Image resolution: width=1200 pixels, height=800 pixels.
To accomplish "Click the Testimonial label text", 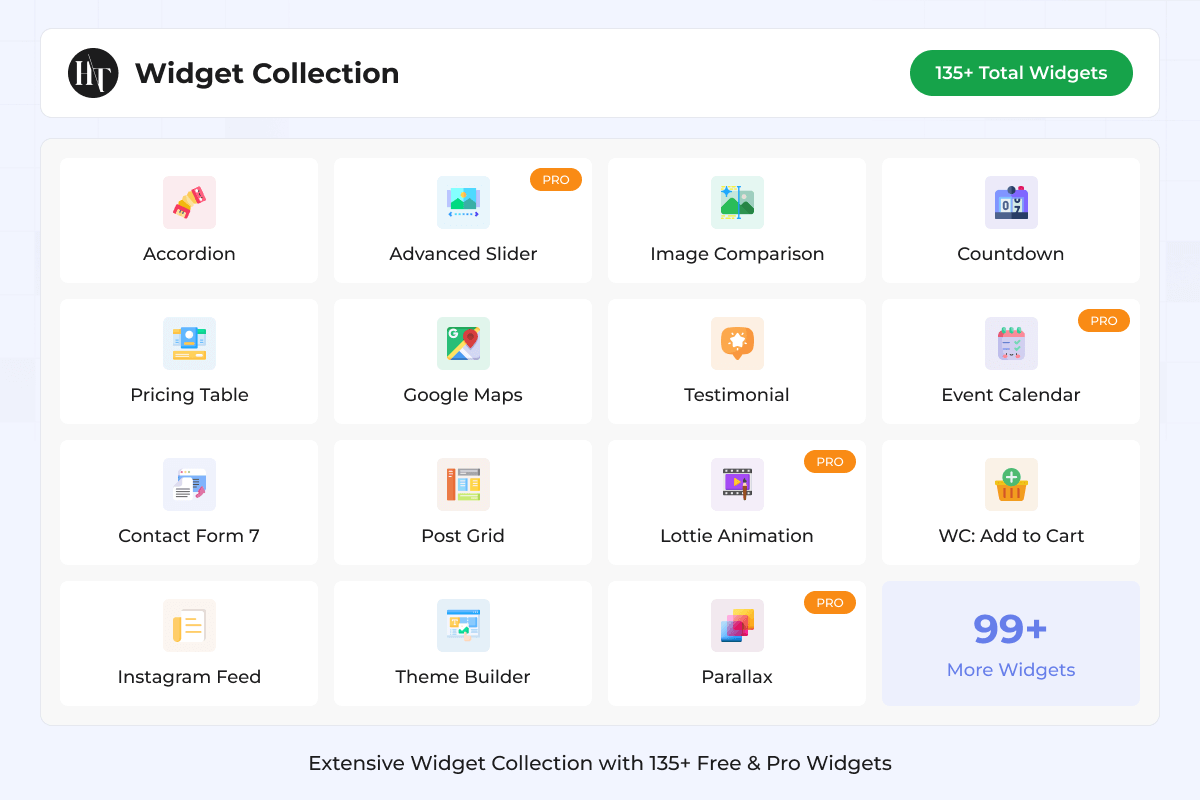I will pyautogui.click(x=737, y=395).
